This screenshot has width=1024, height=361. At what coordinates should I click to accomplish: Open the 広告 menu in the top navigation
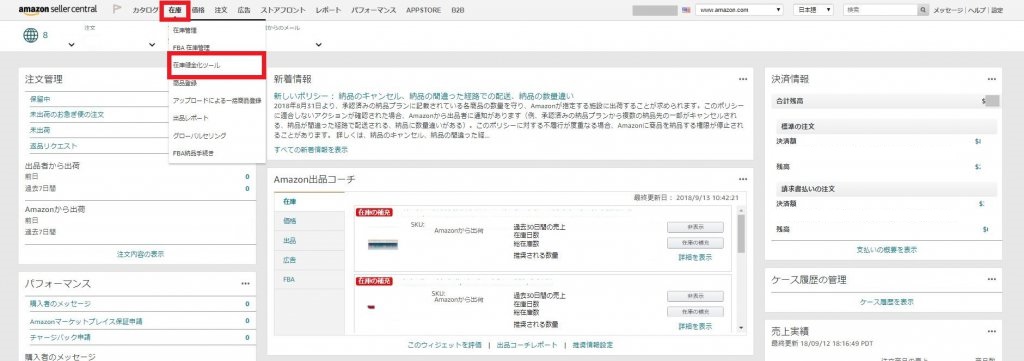pos(244,10)
